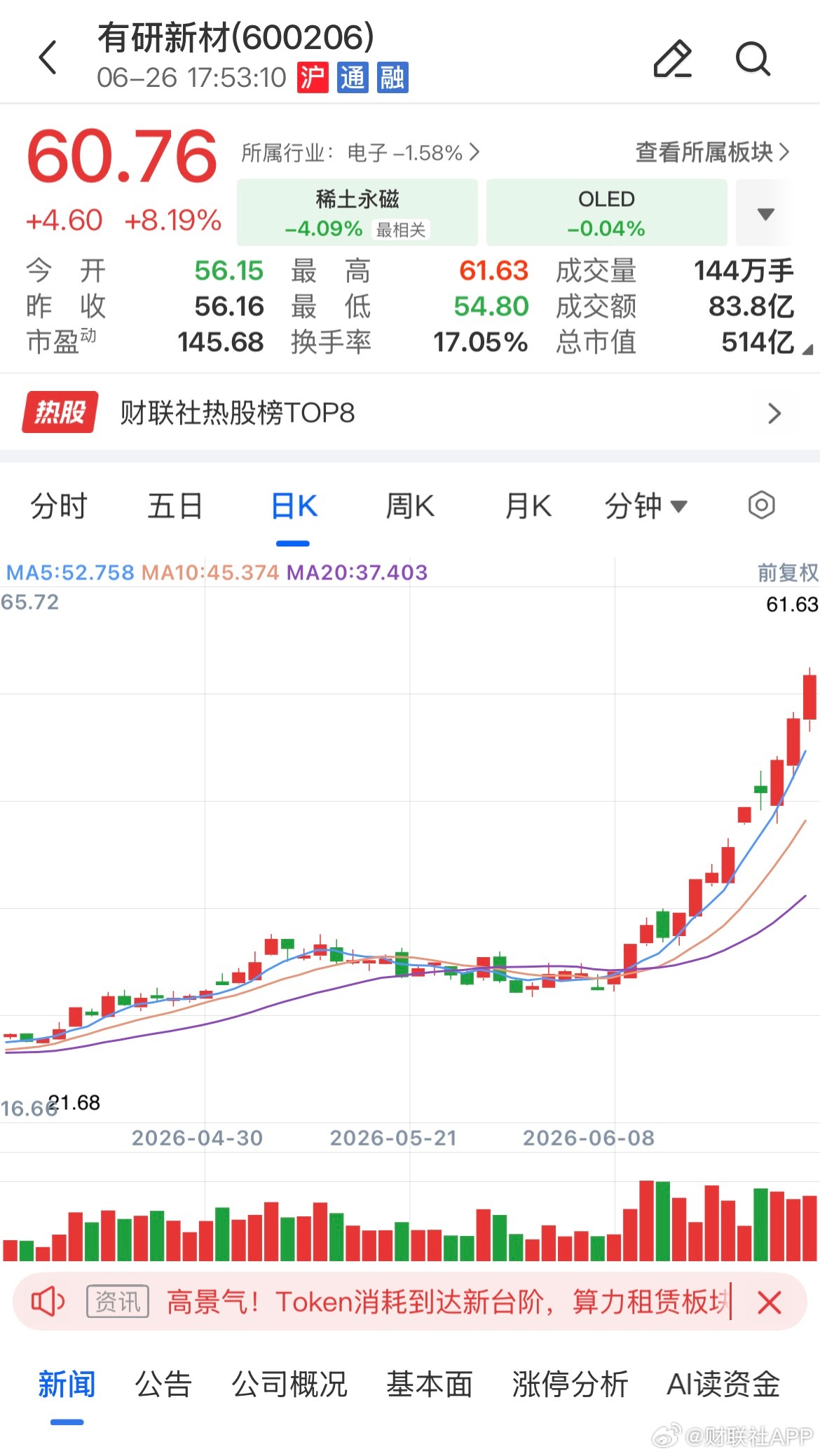Tap news headline about Token消耗

point(449,1302)
